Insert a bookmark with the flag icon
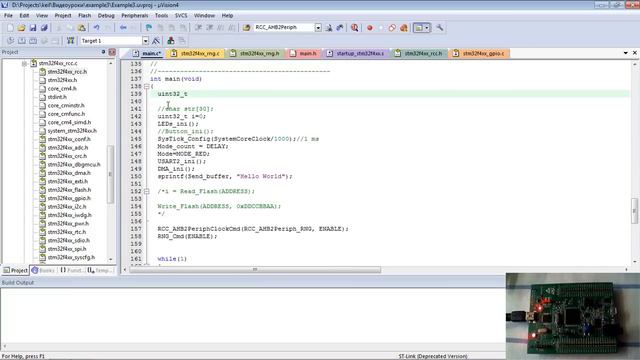 [x=149, y=28]
